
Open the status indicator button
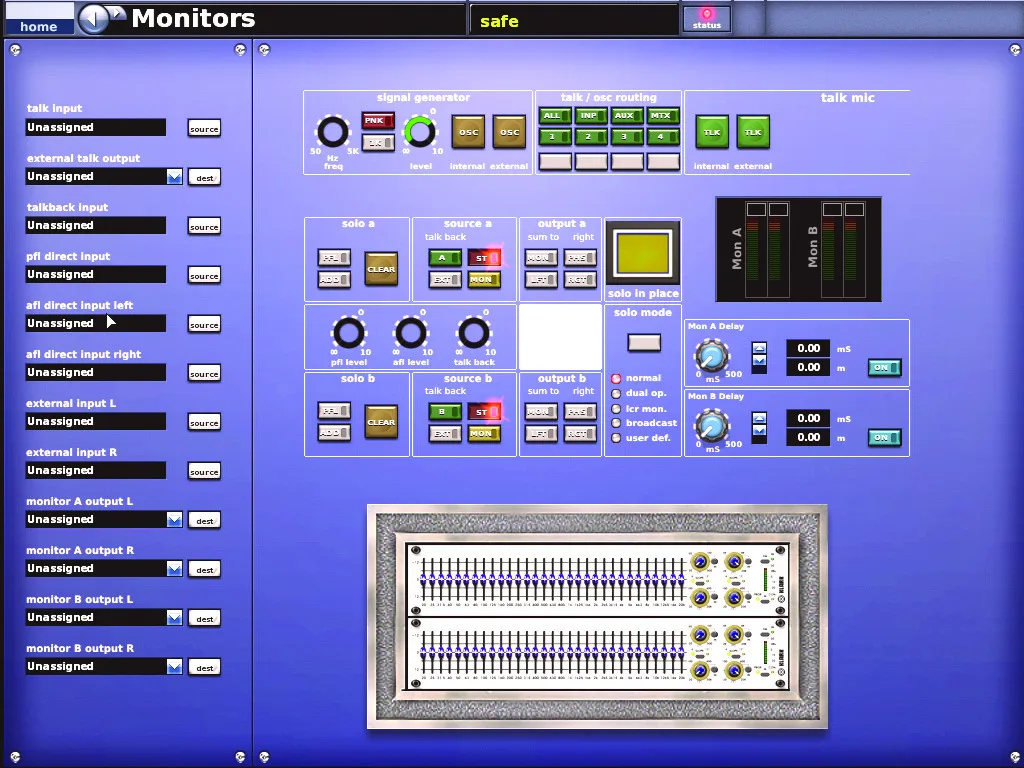click(x=707, y=18)
